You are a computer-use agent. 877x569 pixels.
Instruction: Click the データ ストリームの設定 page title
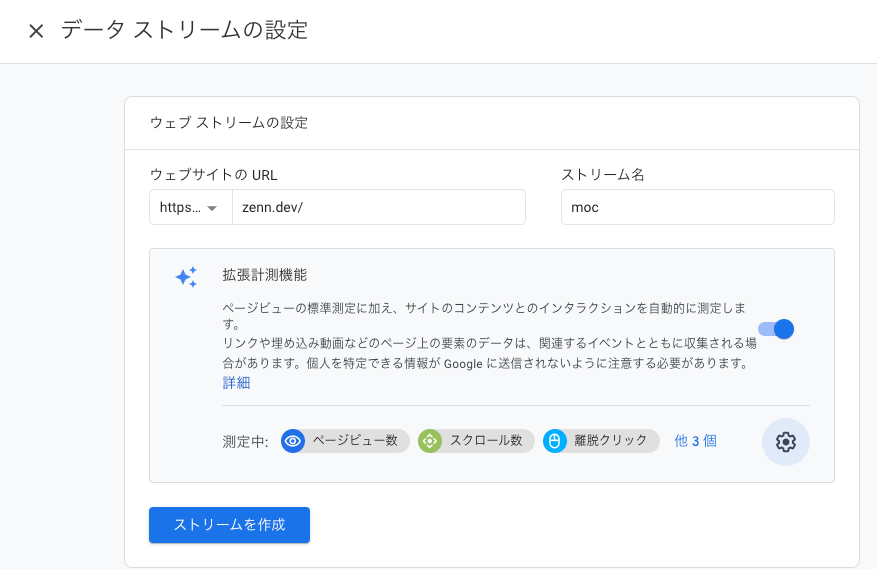(184, 30)
